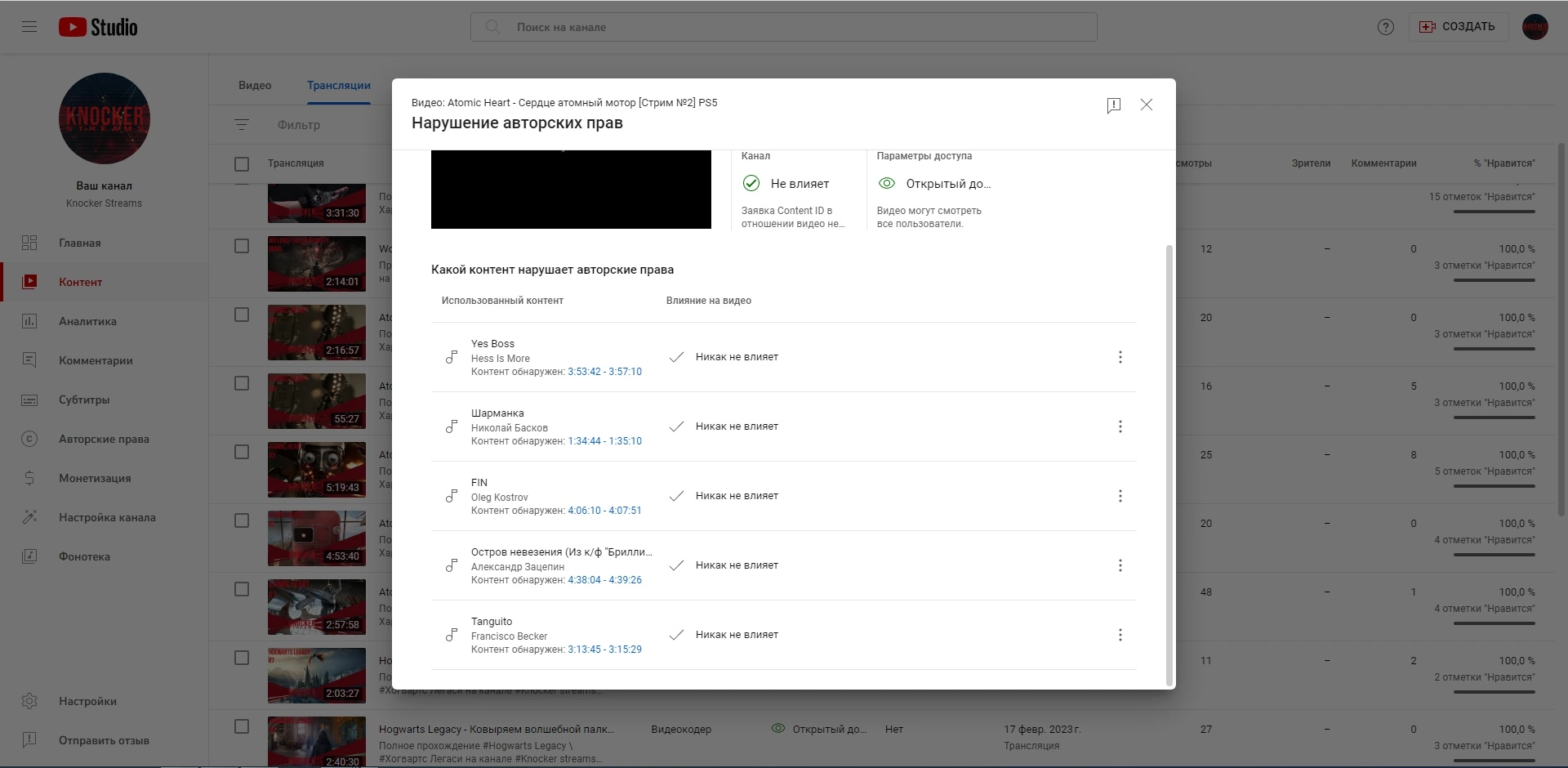This screenshot has height=768, width=1568.
Task: Toggle the select-all checkbox by Трансляция header
Action: tap(242, 164)
